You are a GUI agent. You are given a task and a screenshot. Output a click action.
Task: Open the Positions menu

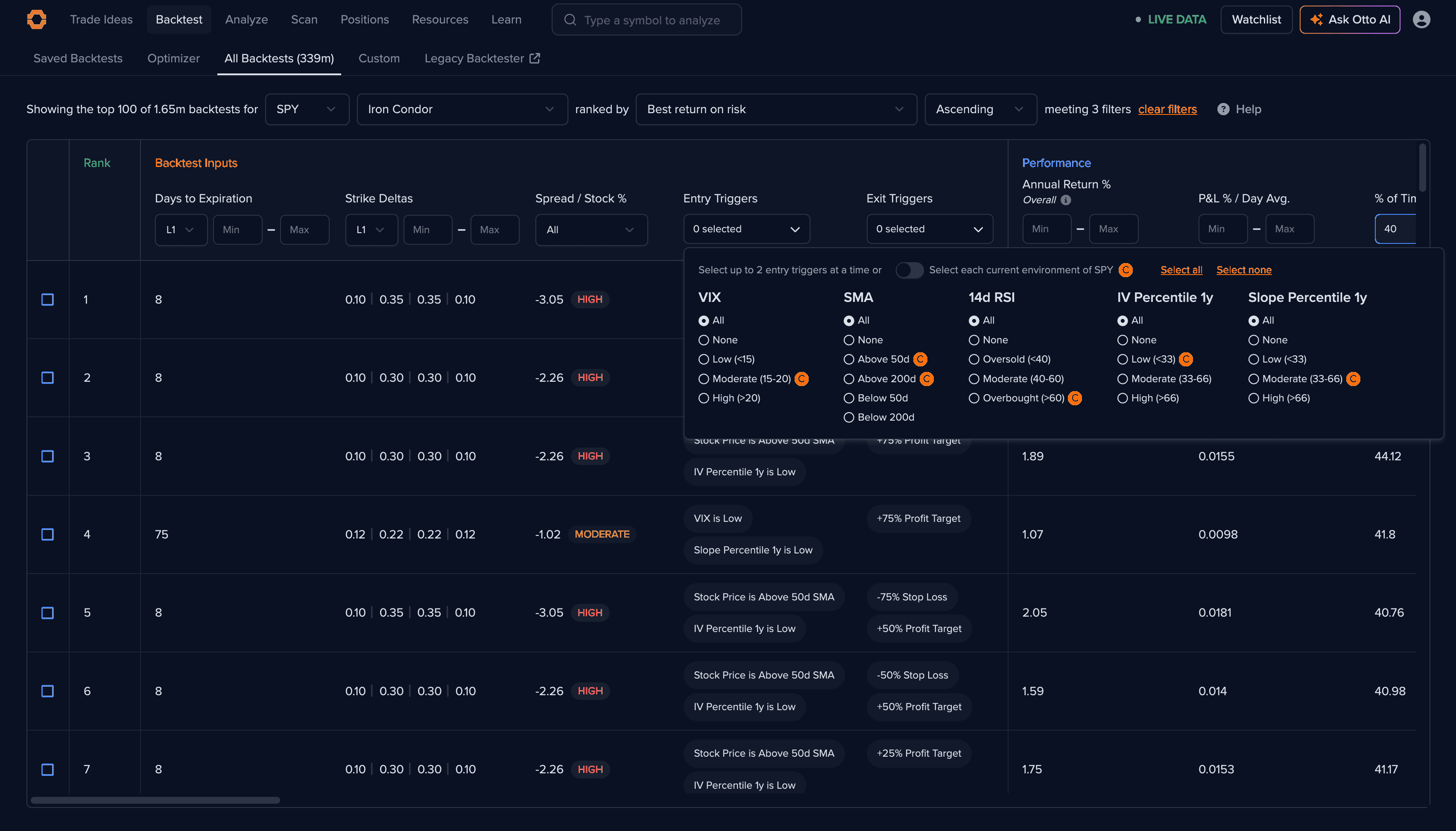point(365,19)
